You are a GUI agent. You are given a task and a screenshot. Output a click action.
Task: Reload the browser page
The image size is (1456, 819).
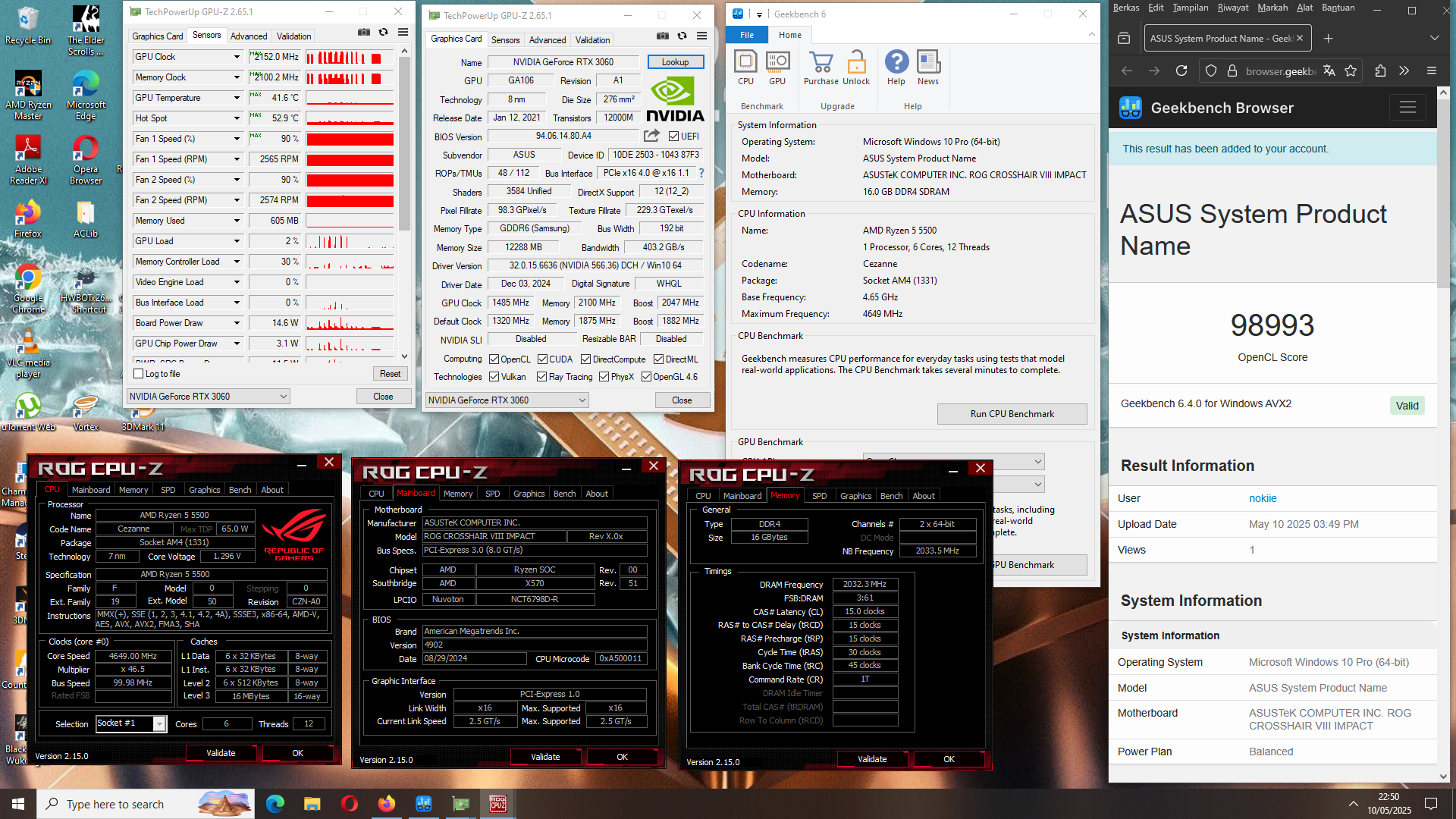tap(1181, 71)
